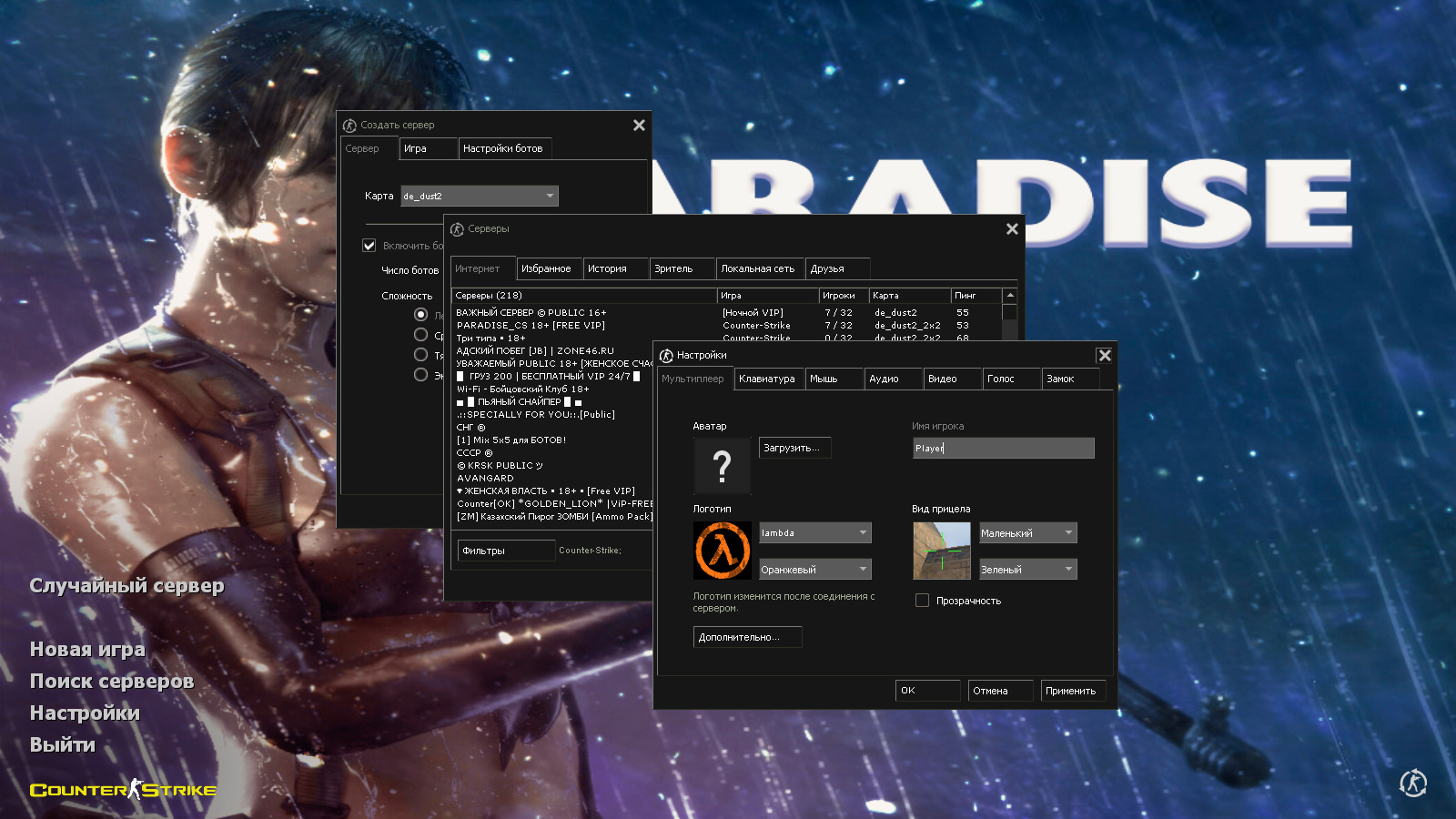Screen dimensions: 1456x819
Task: Enable the Прозрачность checkbox
Action: click(922, 601)
